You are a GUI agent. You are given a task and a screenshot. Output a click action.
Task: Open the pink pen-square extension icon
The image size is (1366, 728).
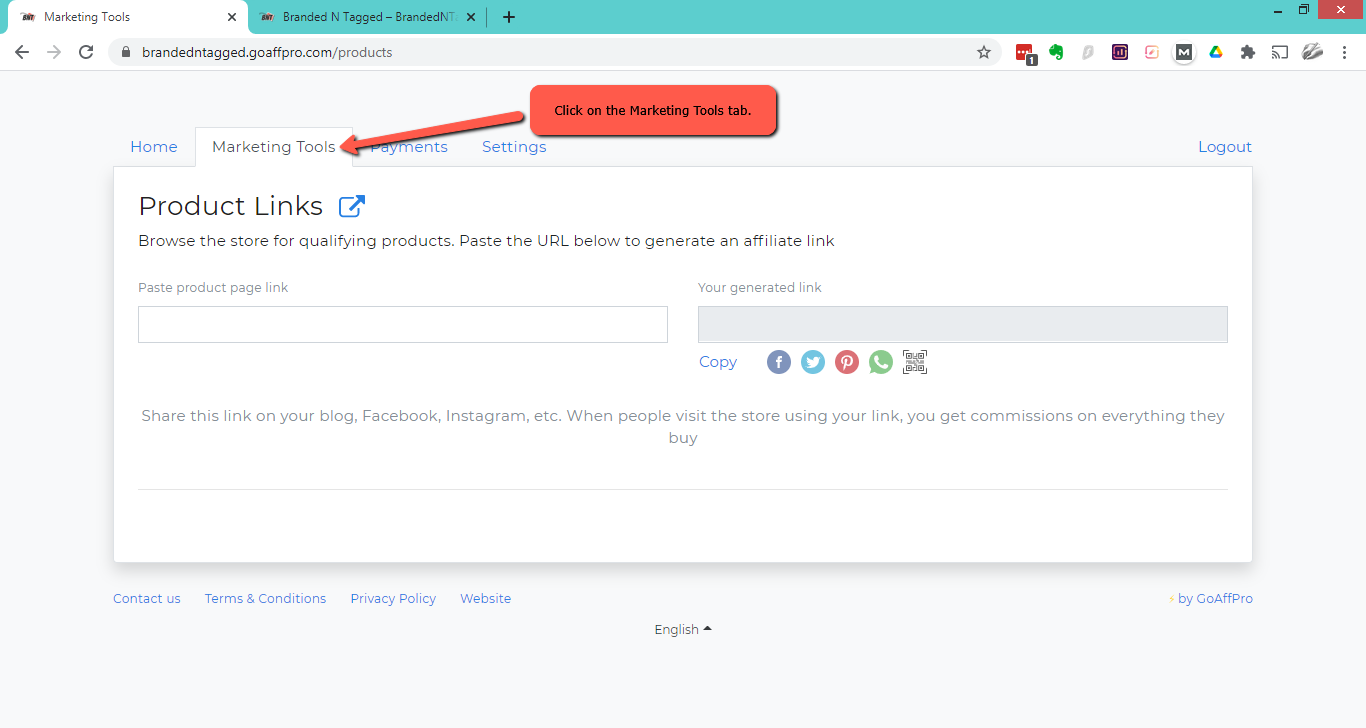click(1152, 52)
